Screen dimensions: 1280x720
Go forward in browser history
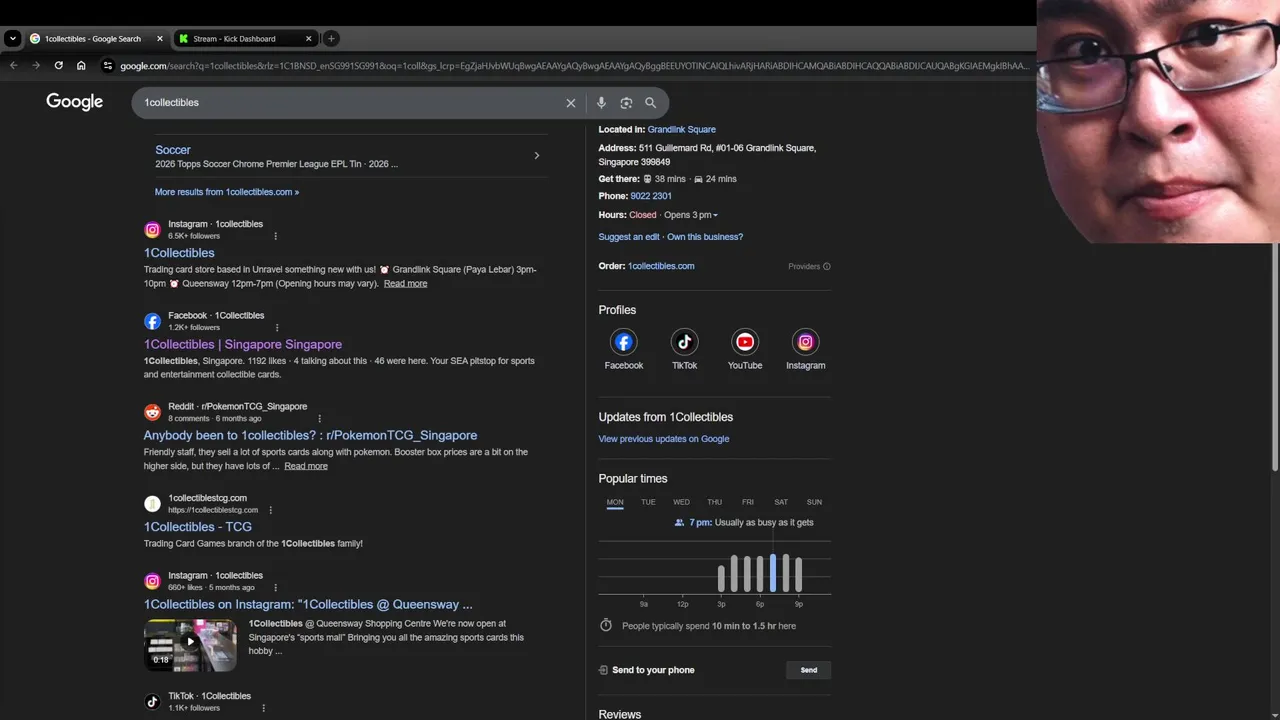tap(36, 66)
